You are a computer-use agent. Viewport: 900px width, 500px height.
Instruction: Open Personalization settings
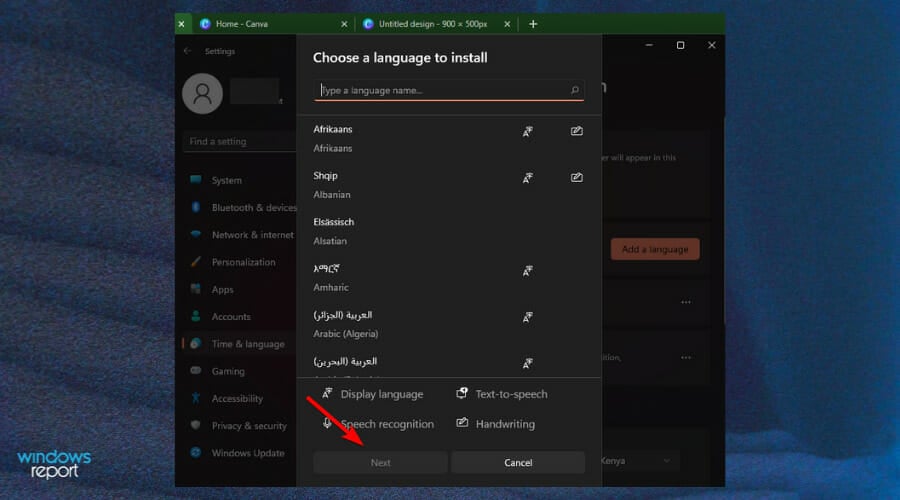pyautogui.click(x=240, y=262)
